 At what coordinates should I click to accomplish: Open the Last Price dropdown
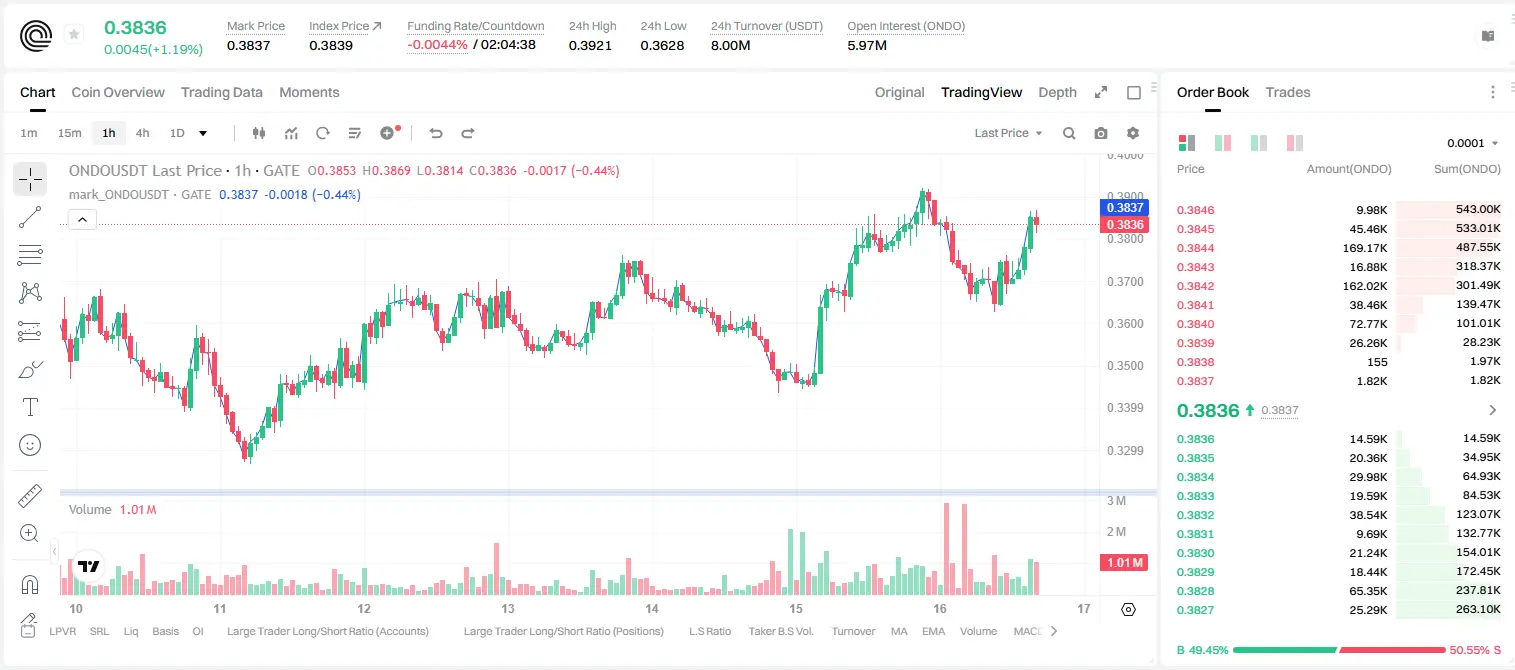(x=1008, y=133)
